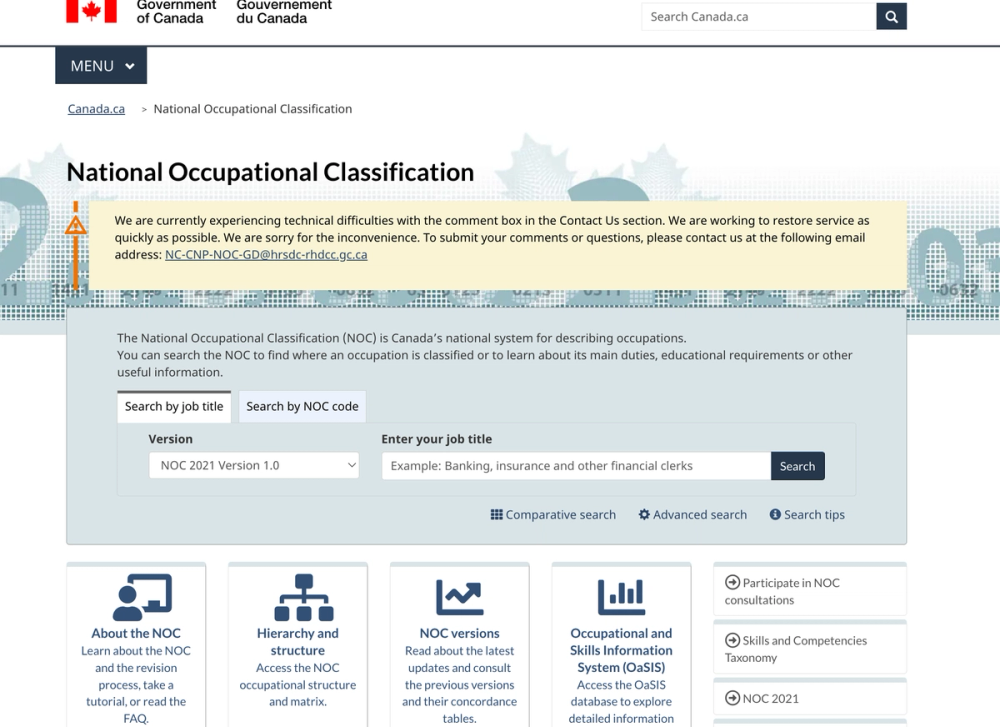Click the Version label above the dropdown
The width and height of the screenshot is (1000, 727).
tap(170, 439)
